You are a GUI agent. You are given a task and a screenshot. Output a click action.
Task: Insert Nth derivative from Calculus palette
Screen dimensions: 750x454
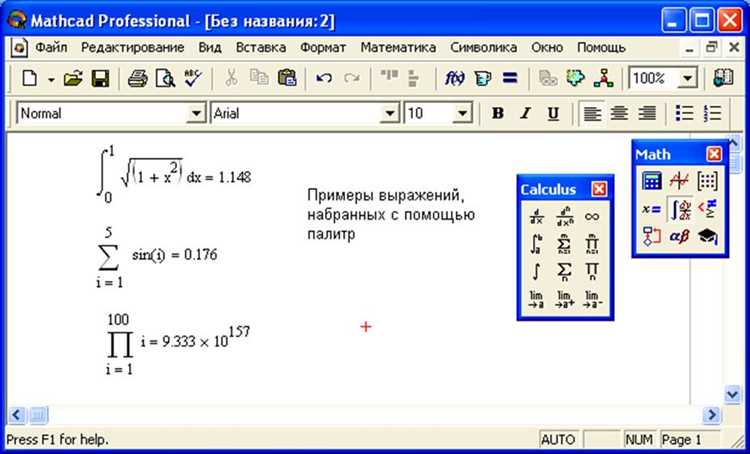tap(564, 217)
